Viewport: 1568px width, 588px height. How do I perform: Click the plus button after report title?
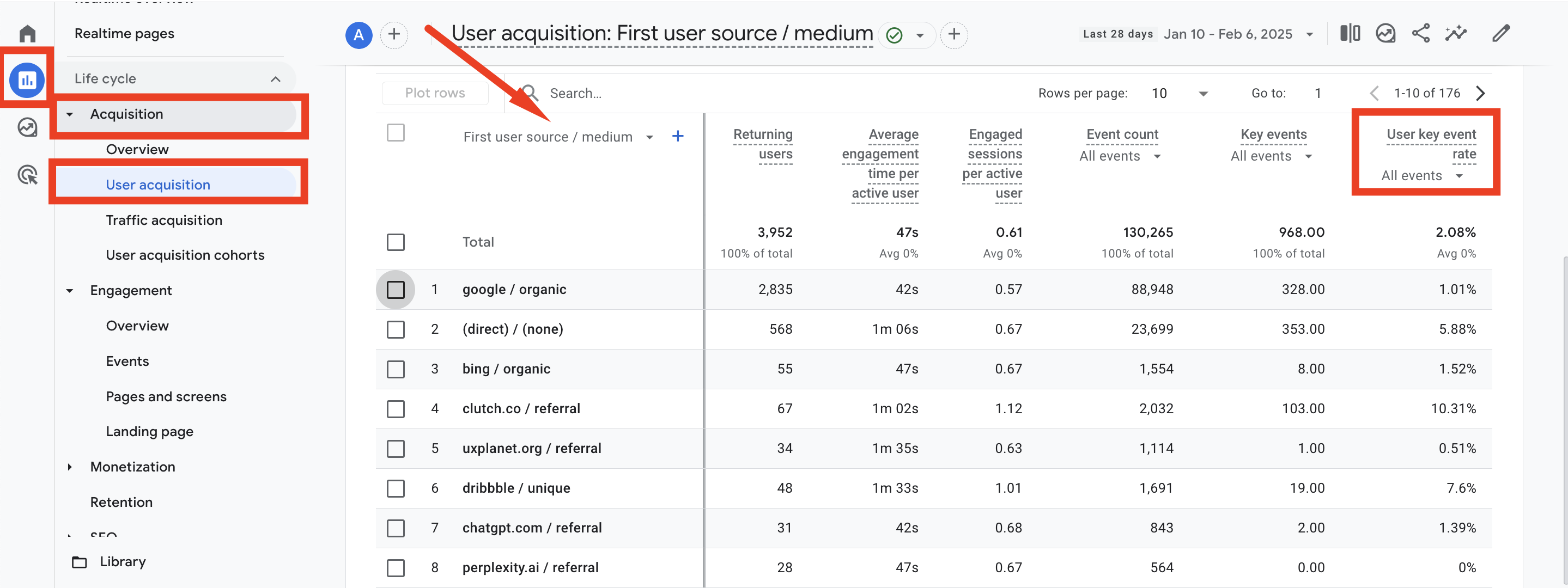point(954,35)
